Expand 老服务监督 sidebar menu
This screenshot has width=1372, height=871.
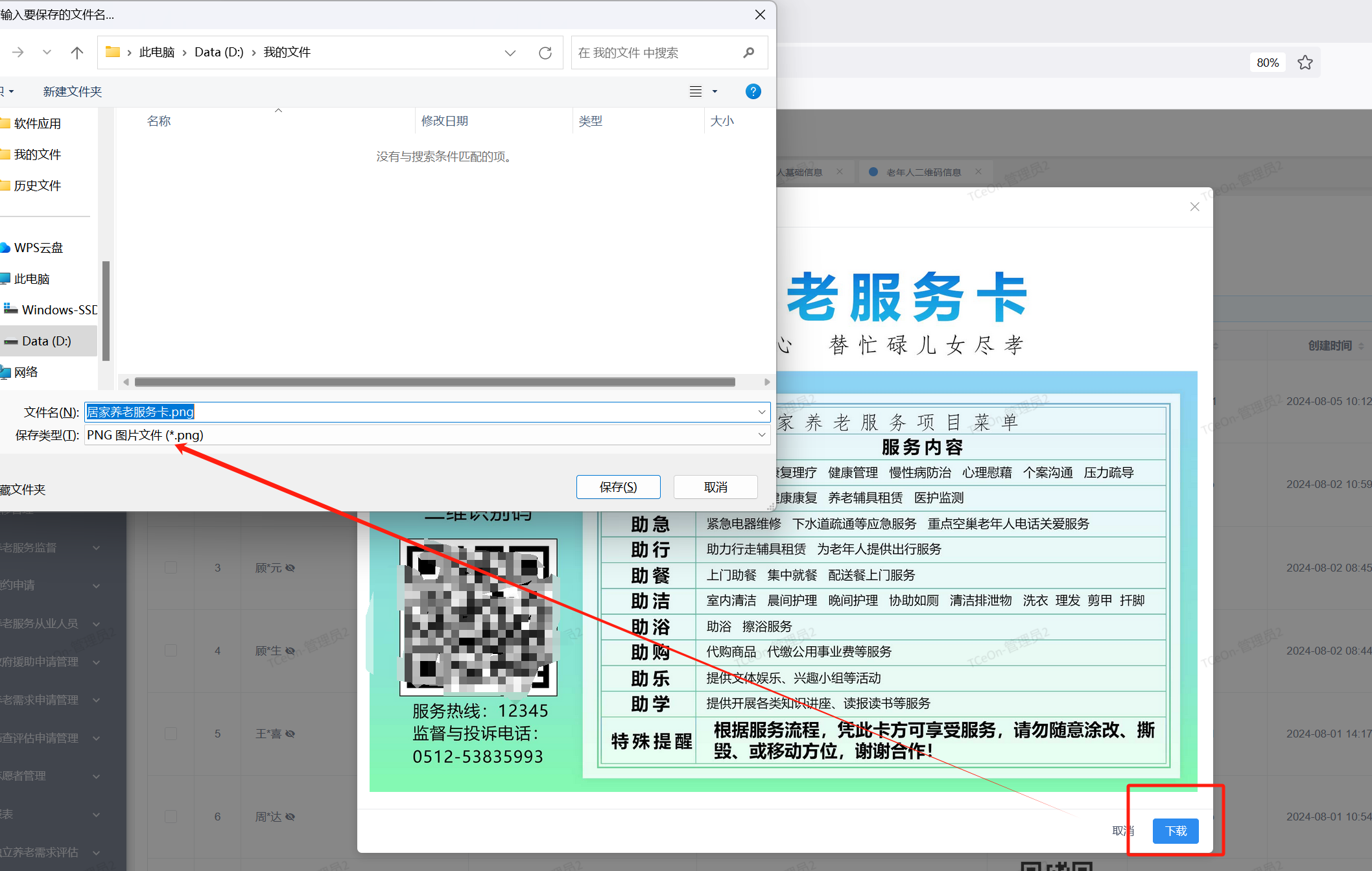52,548
